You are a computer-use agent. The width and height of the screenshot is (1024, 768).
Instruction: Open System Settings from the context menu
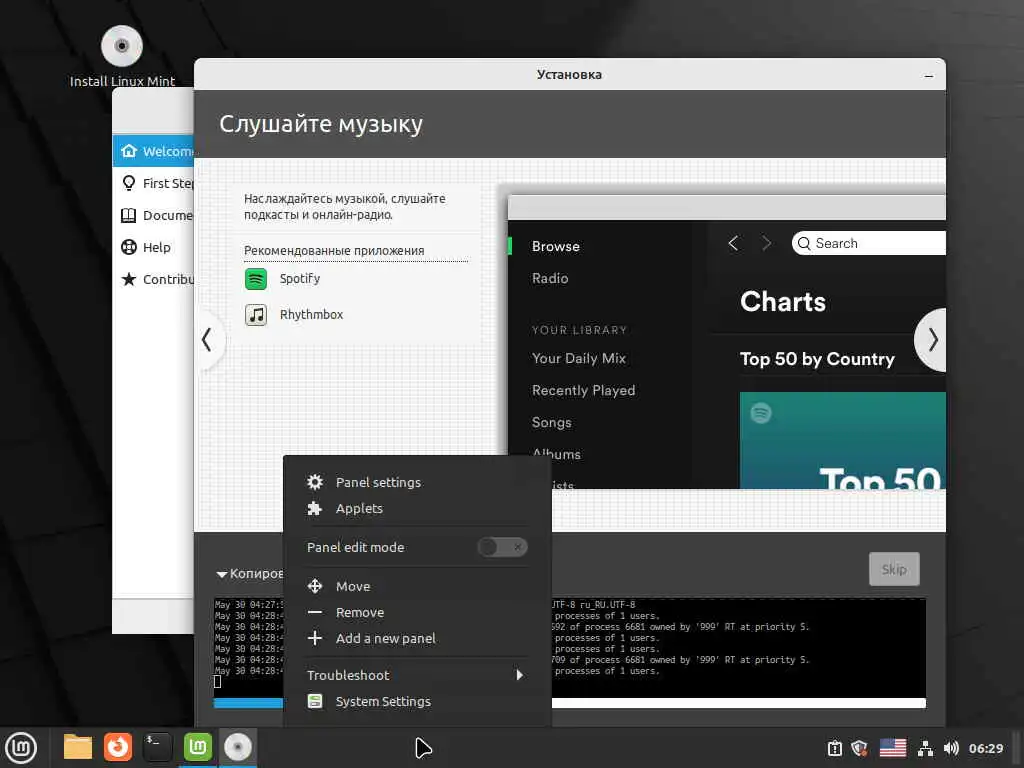(417, 701)
